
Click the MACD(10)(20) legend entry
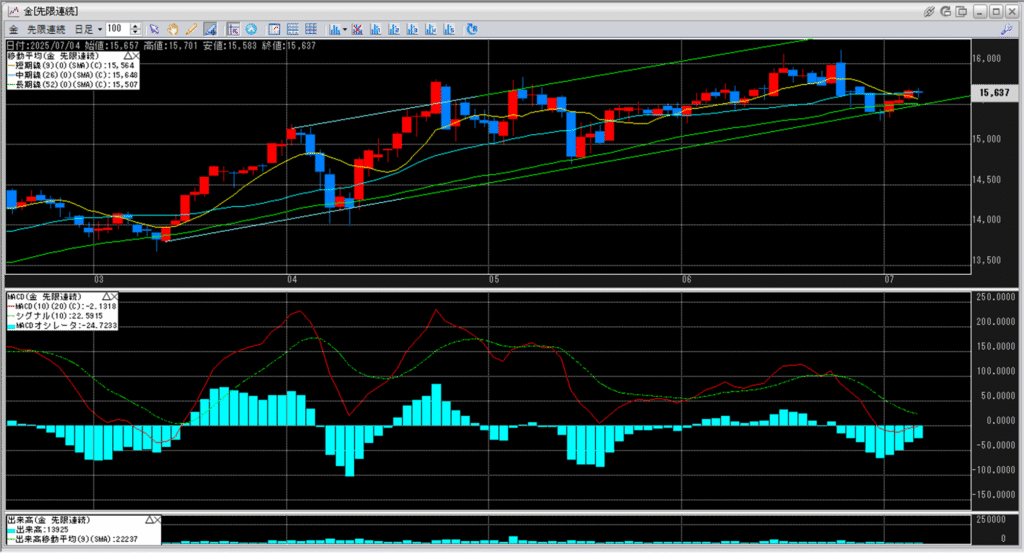pos(61,306)
